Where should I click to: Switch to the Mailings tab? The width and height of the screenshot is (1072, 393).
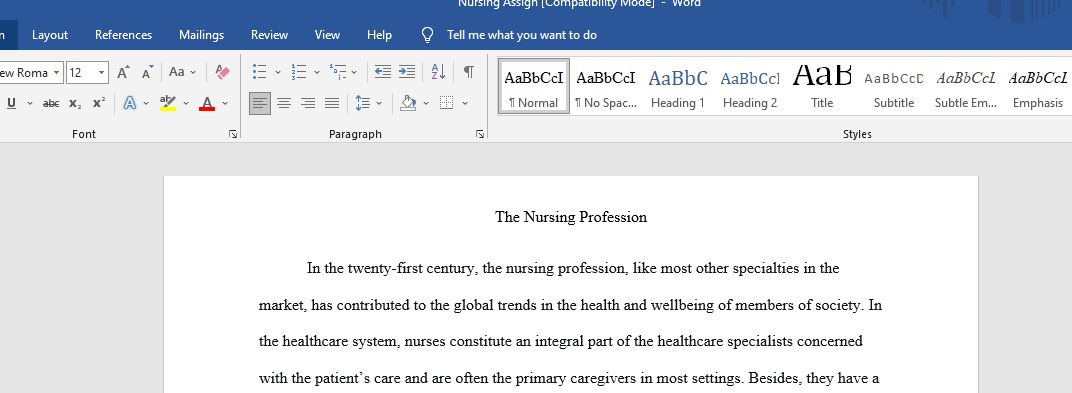pyautogui.click(x=202, y=35)
